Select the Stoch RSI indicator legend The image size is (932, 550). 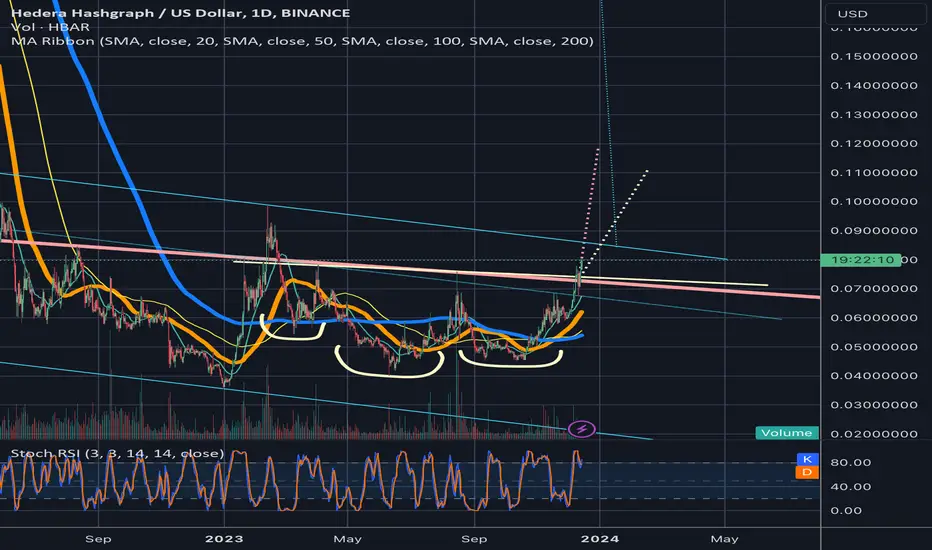point(118,454)
